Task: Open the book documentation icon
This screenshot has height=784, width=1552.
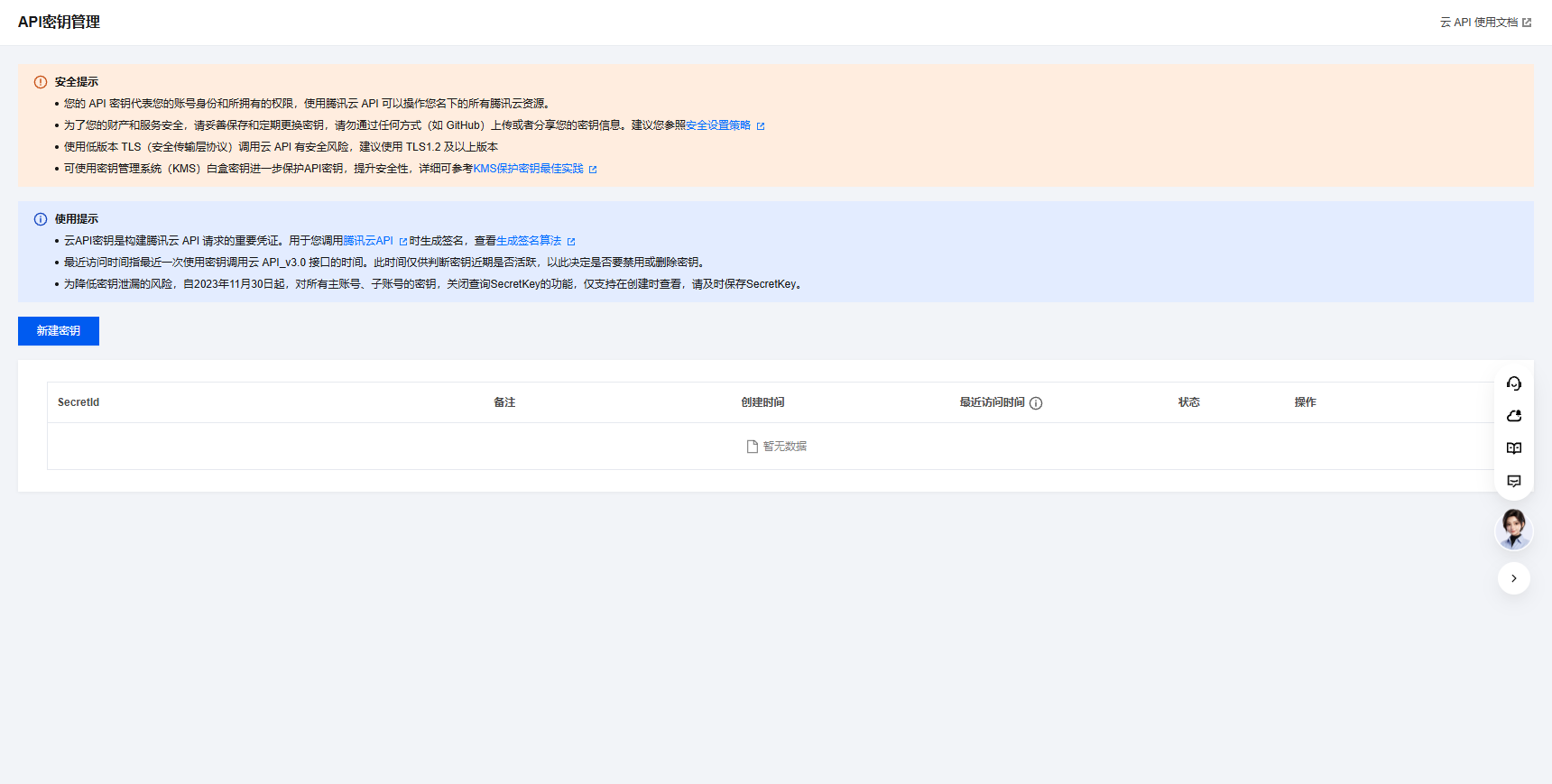Action: (x=1514, y=448)
